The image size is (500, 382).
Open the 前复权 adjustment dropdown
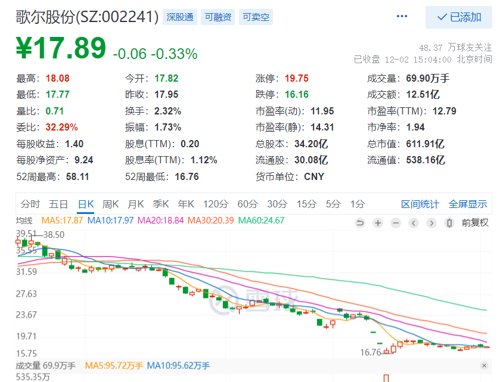point(475,223)
